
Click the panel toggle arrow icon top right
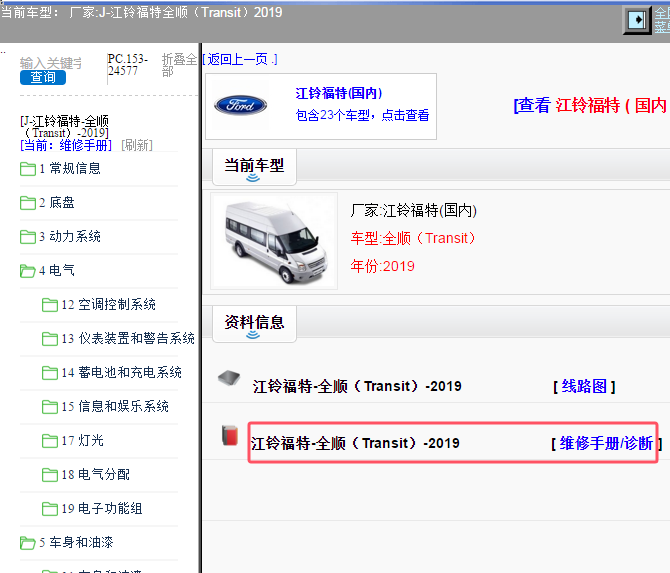pyautogui.click(x=637, y=20)
